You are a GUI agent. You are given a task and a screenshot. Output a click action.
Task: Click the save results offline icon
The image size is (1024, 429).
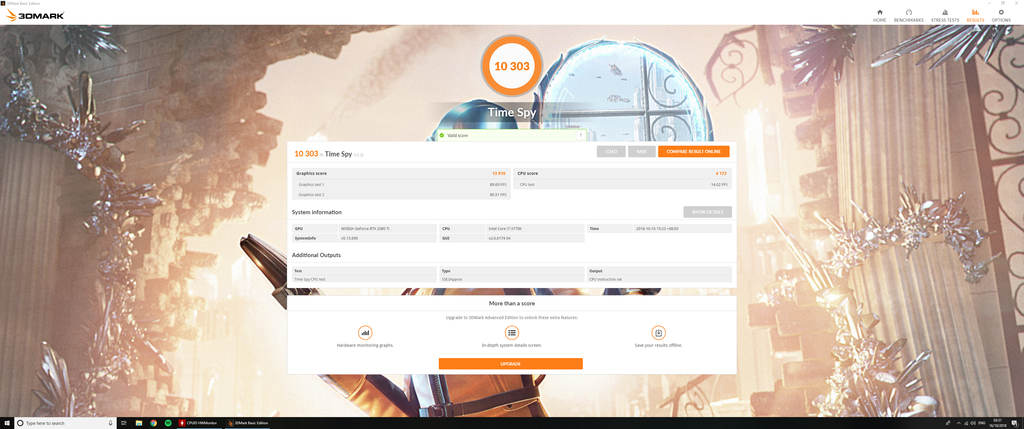(x=658, y=333)
